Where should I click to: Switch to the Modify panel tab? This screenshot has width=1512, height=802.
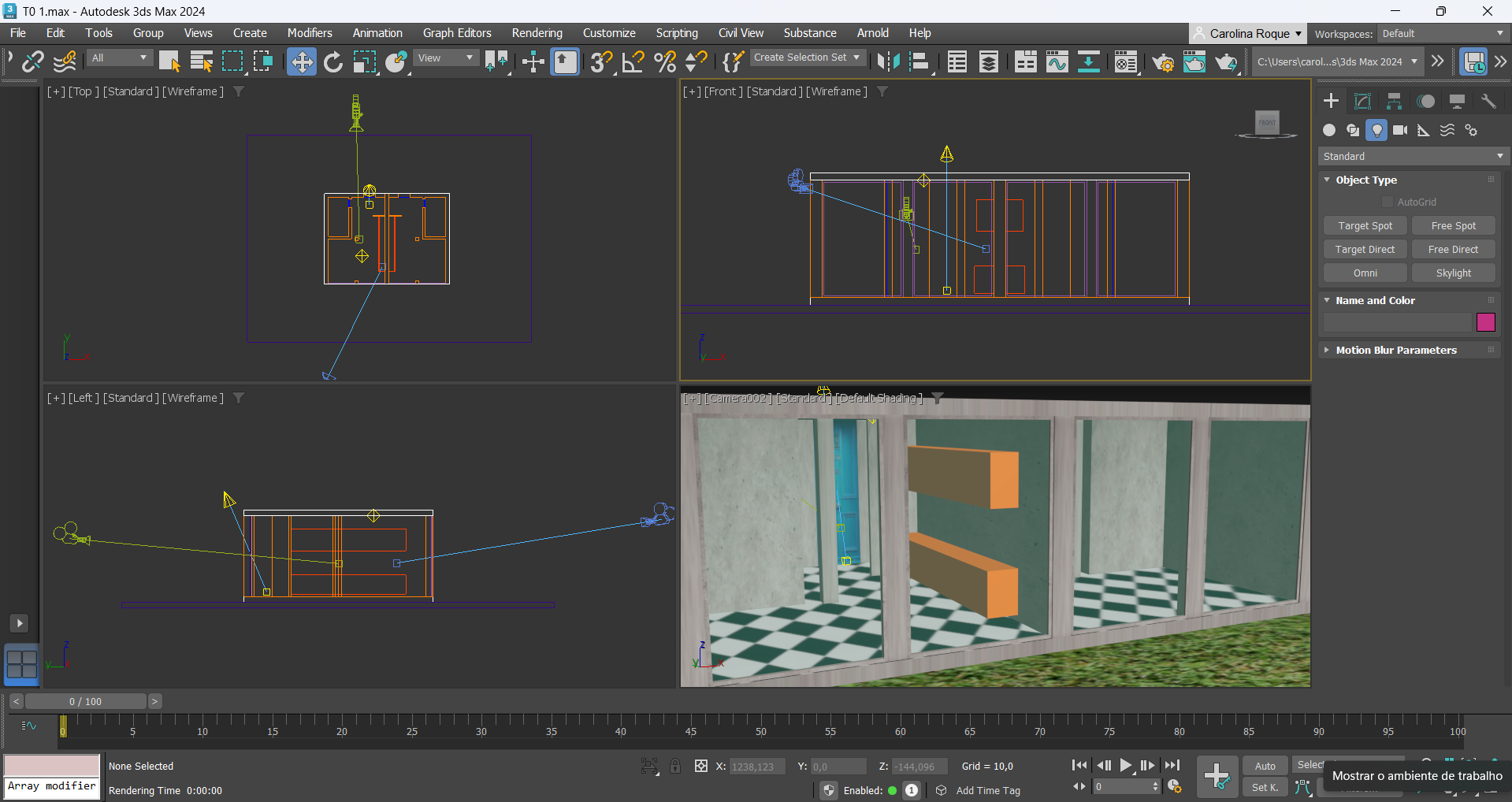point(1362,101)
